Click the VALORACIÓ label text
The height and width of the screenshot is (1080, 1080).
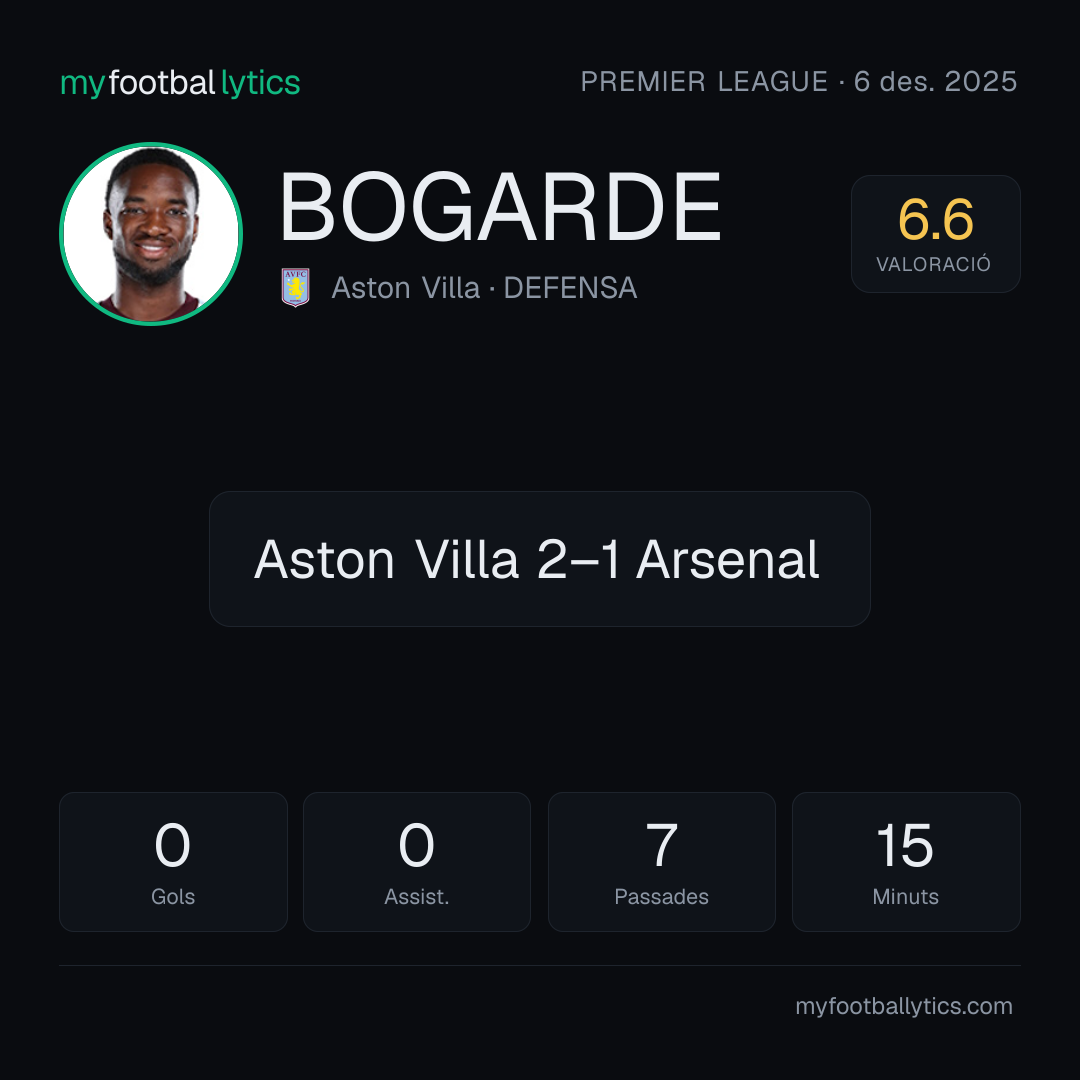click(933, 264)
